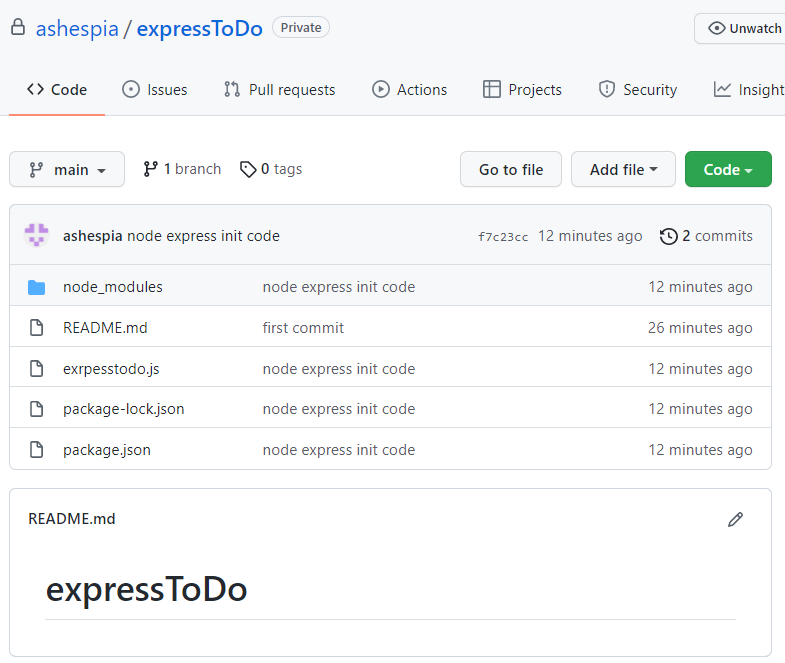Click 12 minutes ago in commit header

click(x=590, y=236)
